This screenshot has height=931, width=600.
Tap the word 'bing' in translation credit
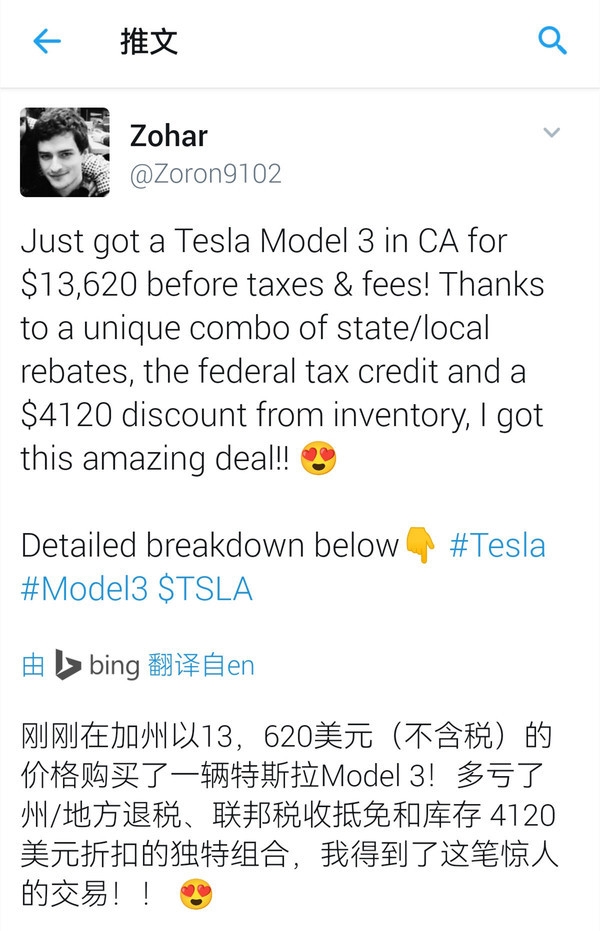(x=113, y=665)
